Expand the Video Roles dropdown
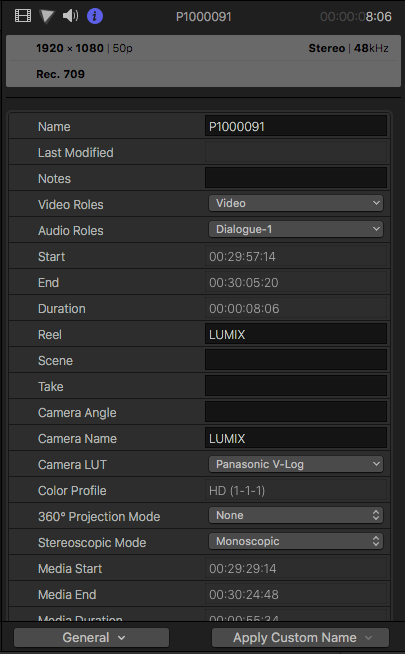Screen dimensions: 405x654 [296, 204]
